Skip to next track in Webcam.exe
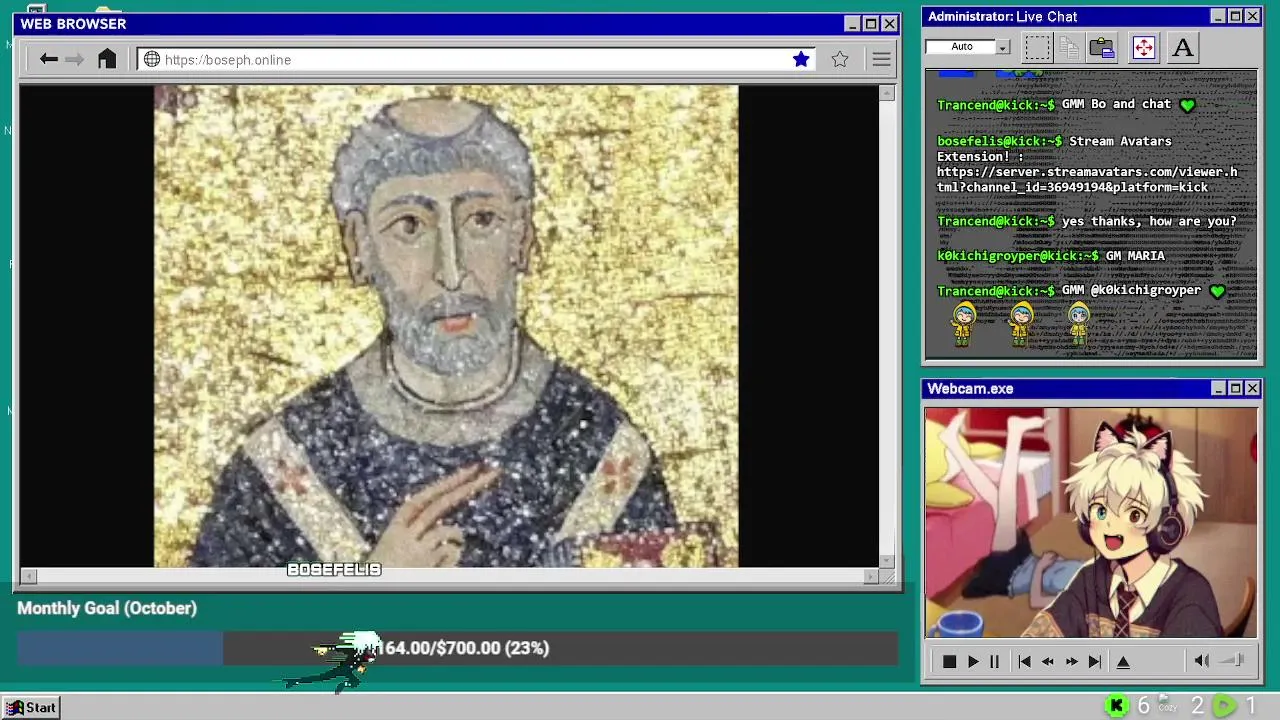Viewport: 1280px width, 720px height. 1095,661
